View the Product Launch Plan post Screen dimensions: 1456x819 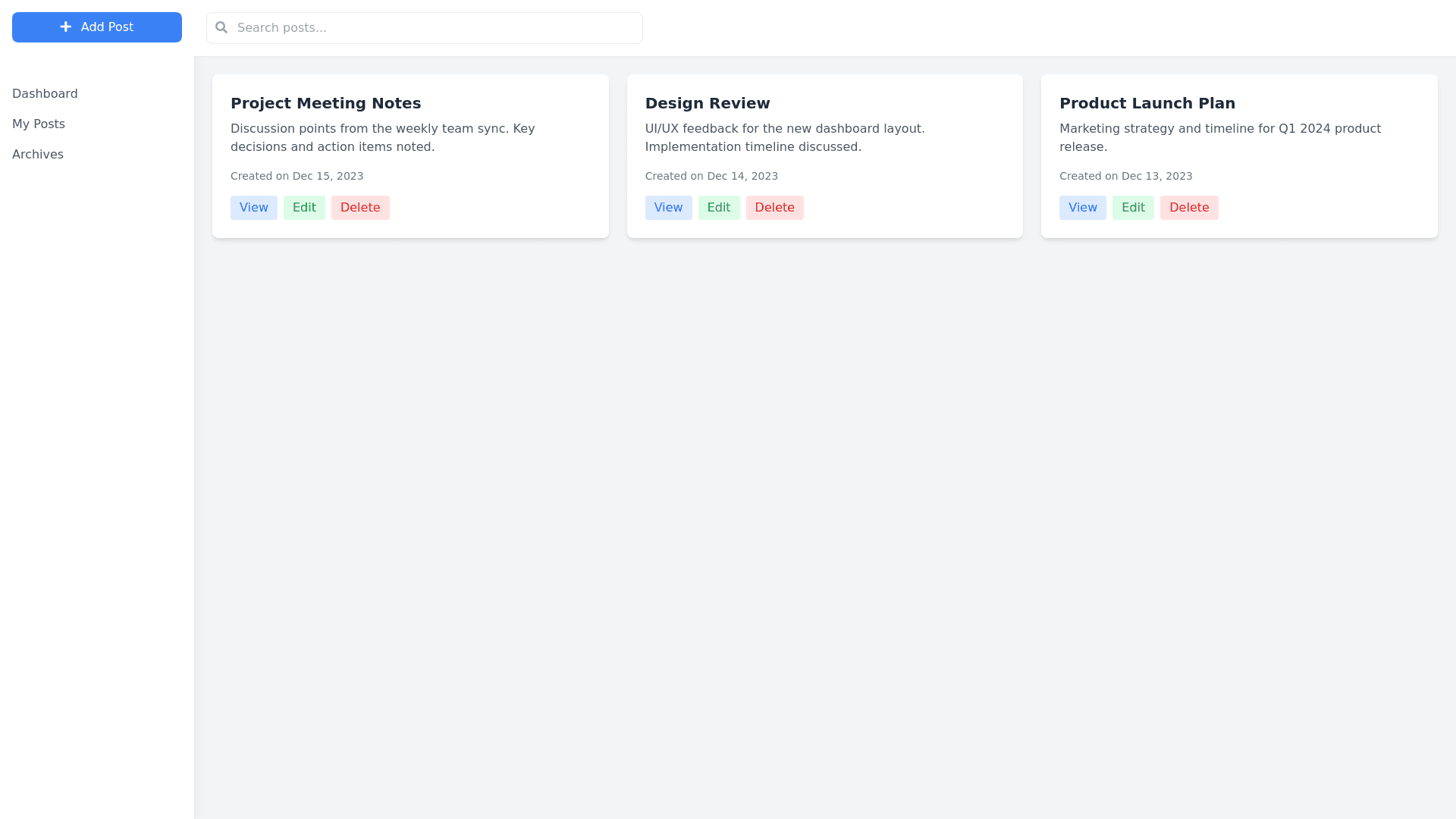point(1082,208)
